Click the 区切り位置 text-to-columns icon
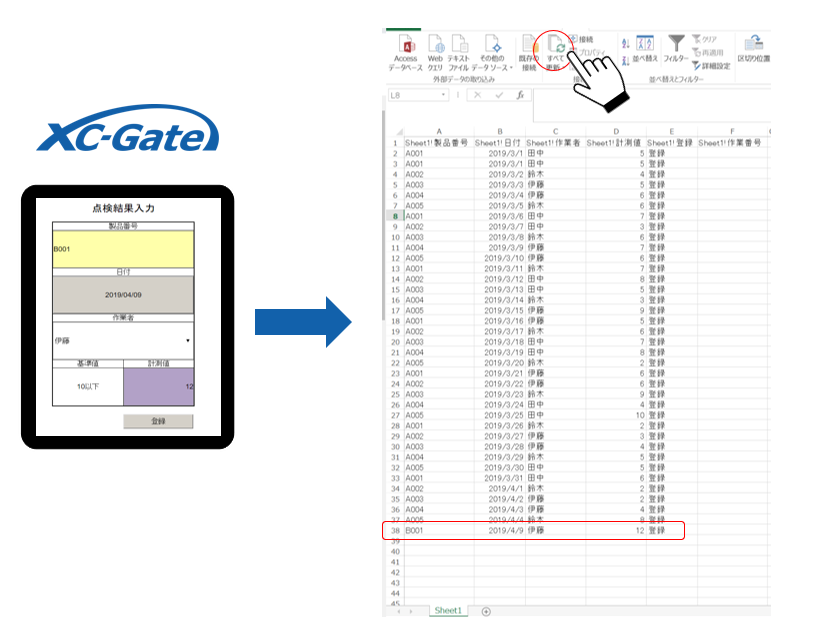The image size is (829, 630). [755, 44]
